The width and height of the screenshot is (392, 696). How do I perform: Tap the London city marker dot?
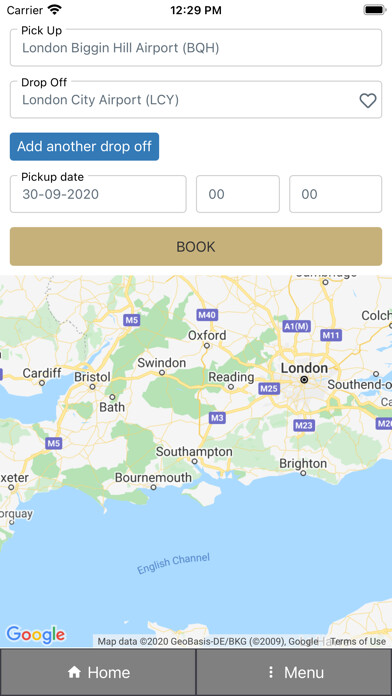point(304,380)
